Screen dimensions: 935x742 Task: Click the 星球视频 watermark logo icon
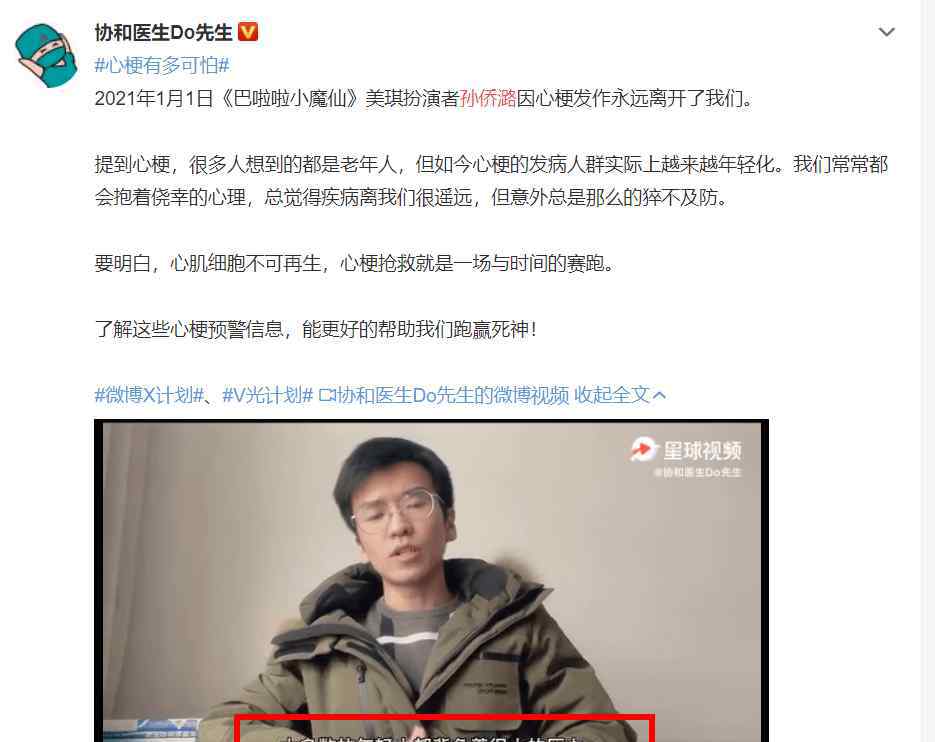click(644, 450)
